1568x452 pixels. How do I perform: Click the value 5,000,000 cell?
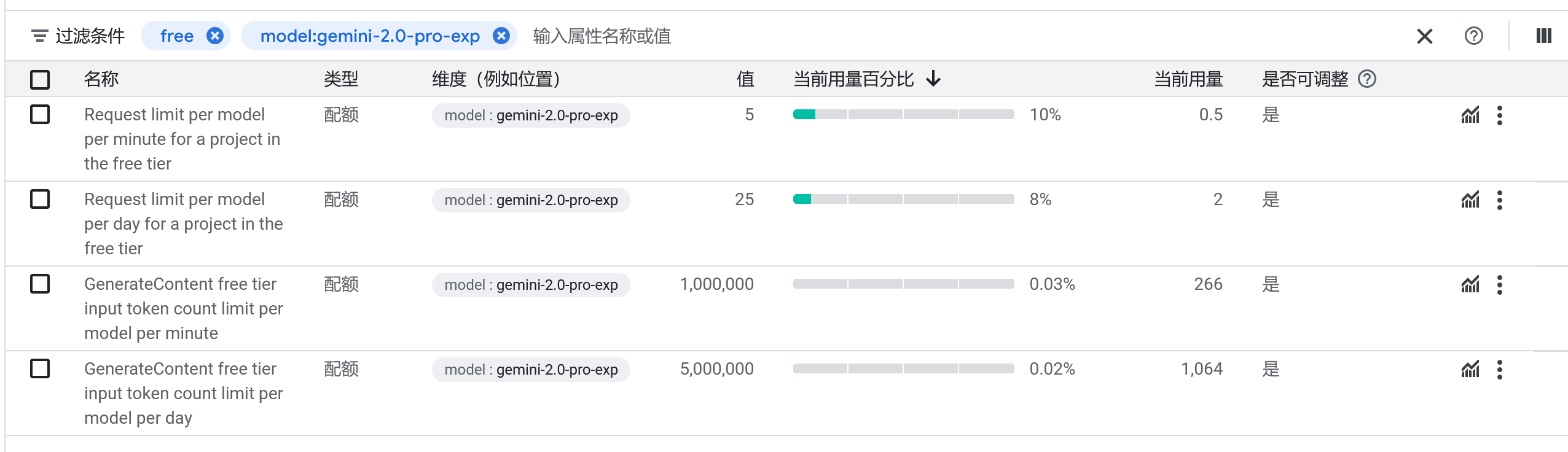tap(716, 369)
